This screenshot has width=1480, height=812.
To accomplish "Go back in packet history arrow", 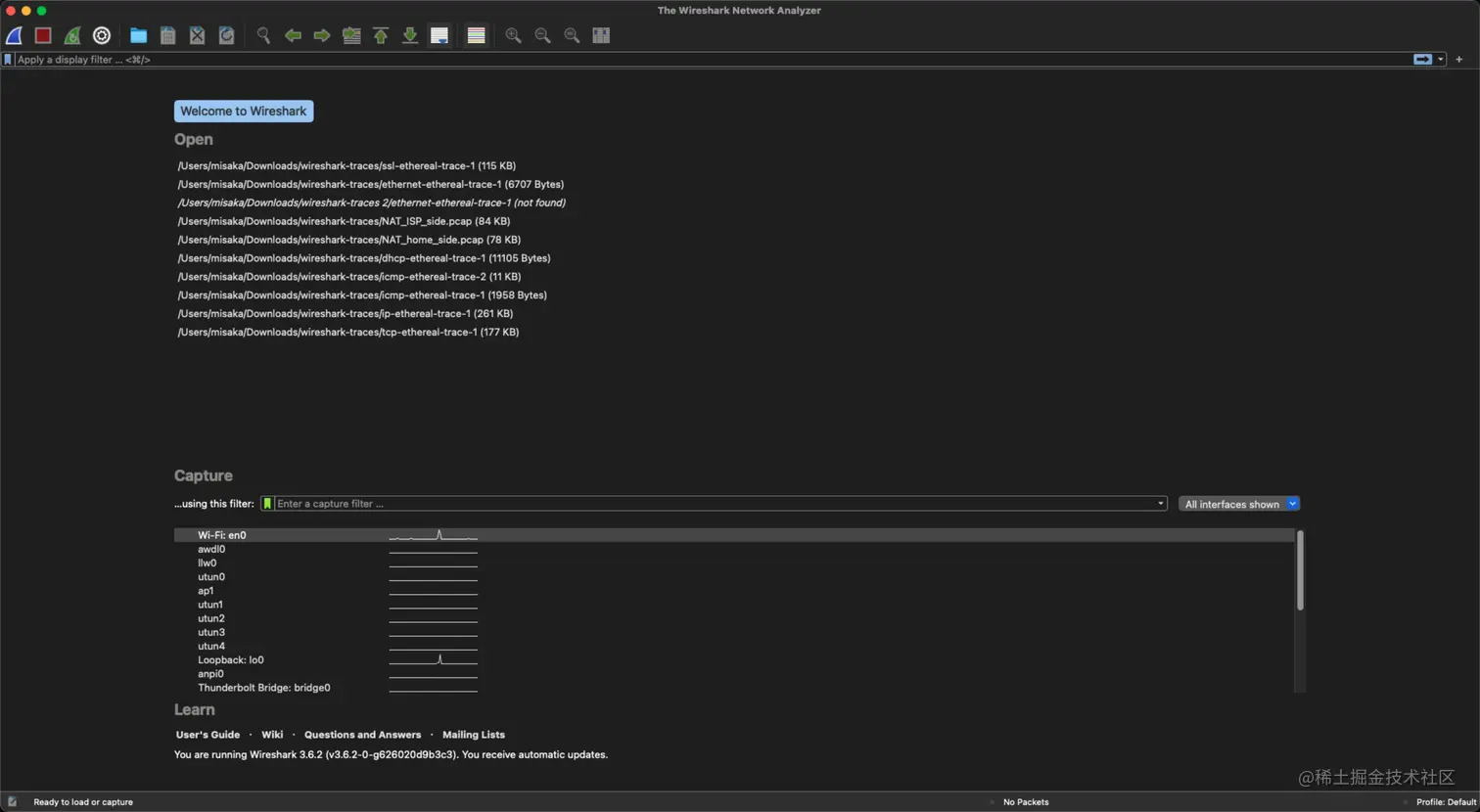I will click(293, 35).
